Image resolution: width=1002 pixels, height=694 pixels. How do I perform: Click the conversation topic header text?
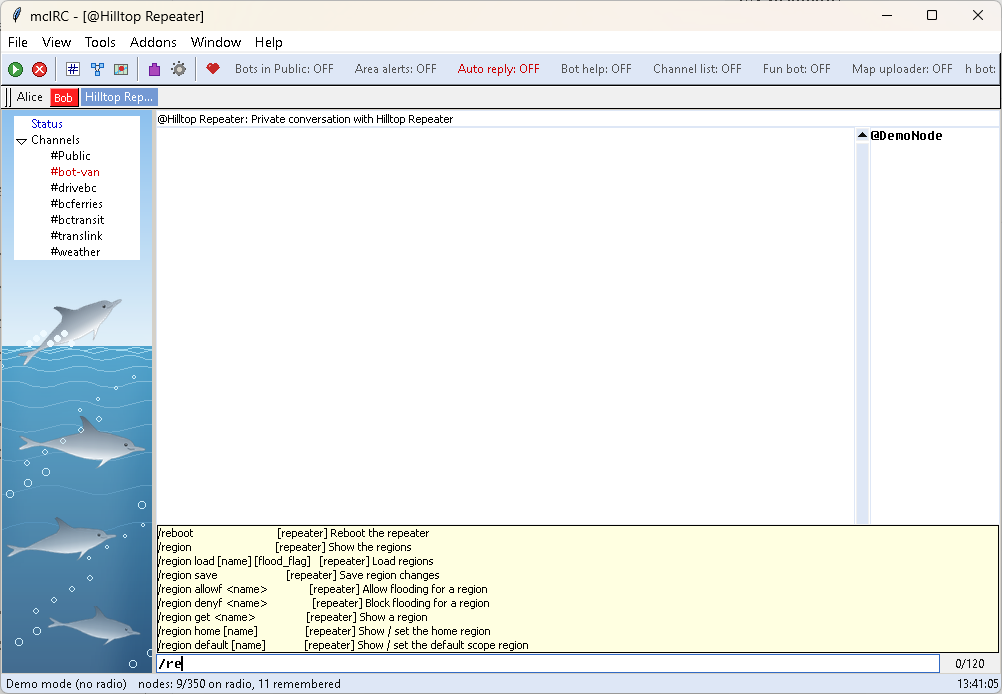click(305, 120)
